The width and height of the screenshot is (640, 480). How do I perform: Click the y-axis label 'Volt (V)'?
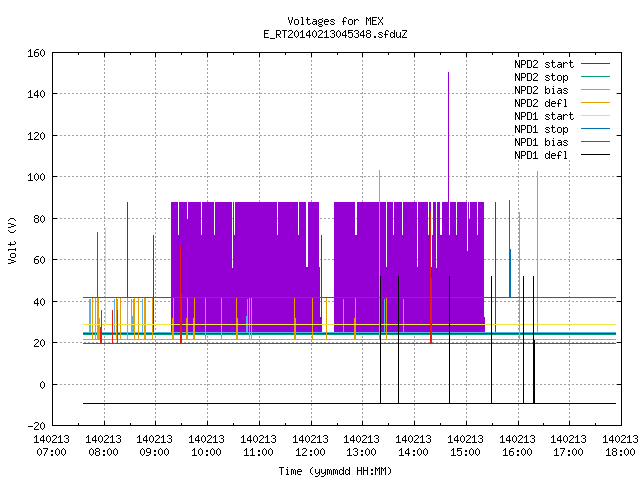pyautogui.click(x=12, y=240)
